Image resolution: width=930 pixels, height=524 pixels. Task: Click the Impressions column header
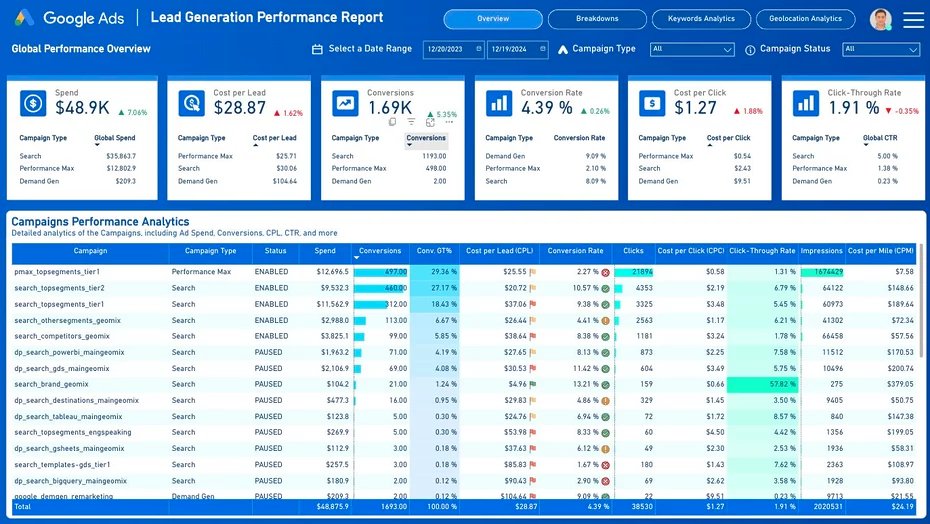point(821,251)
